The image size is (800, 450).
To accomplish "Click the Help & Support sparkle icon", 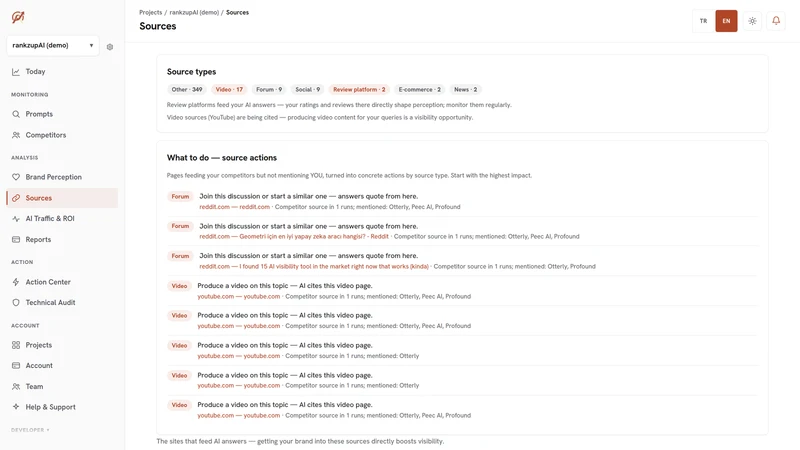I will pyautogui.click(x=16, y=407).
